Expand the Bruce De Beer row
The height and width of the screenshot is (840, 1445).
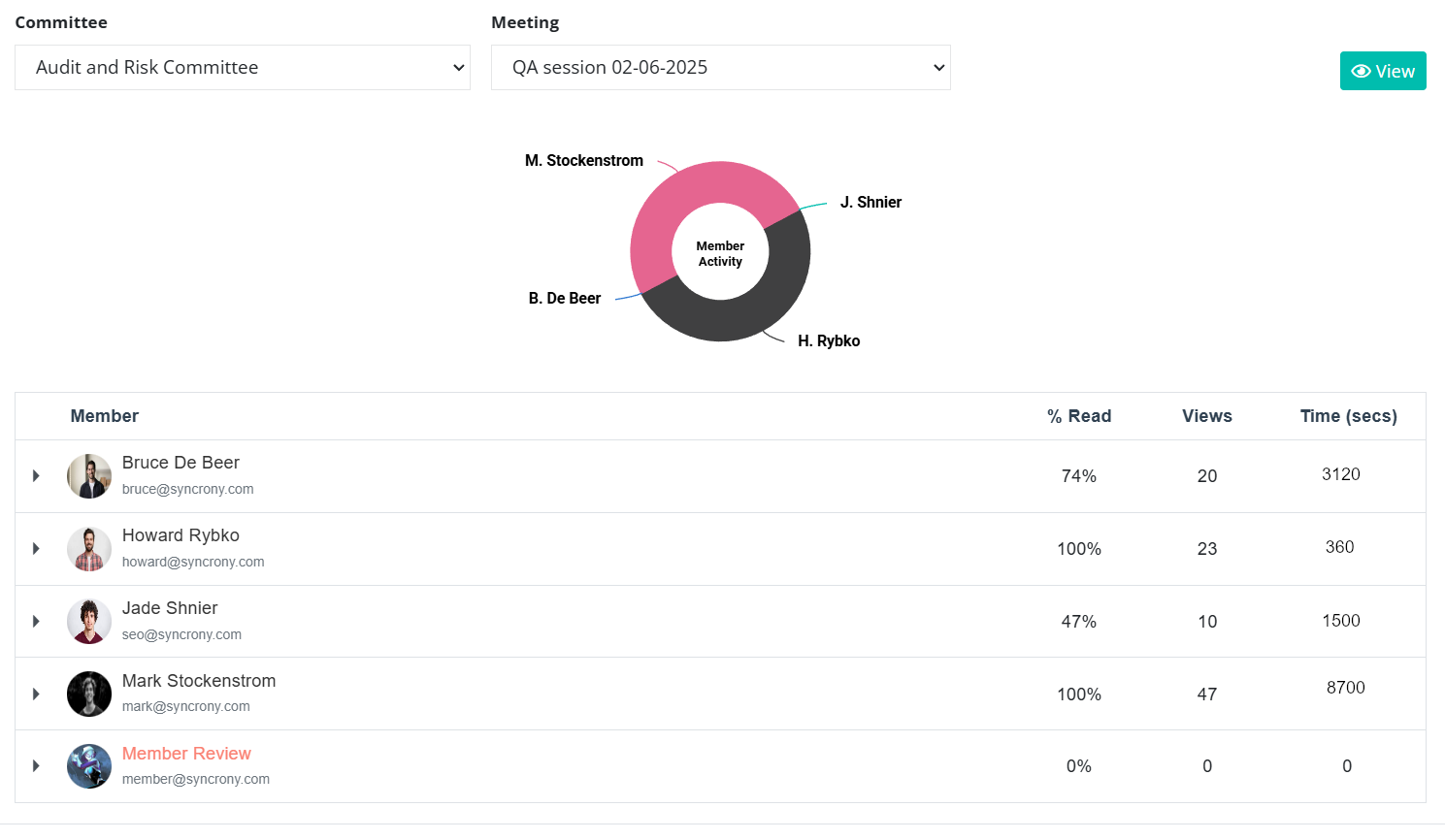(36, 475)
